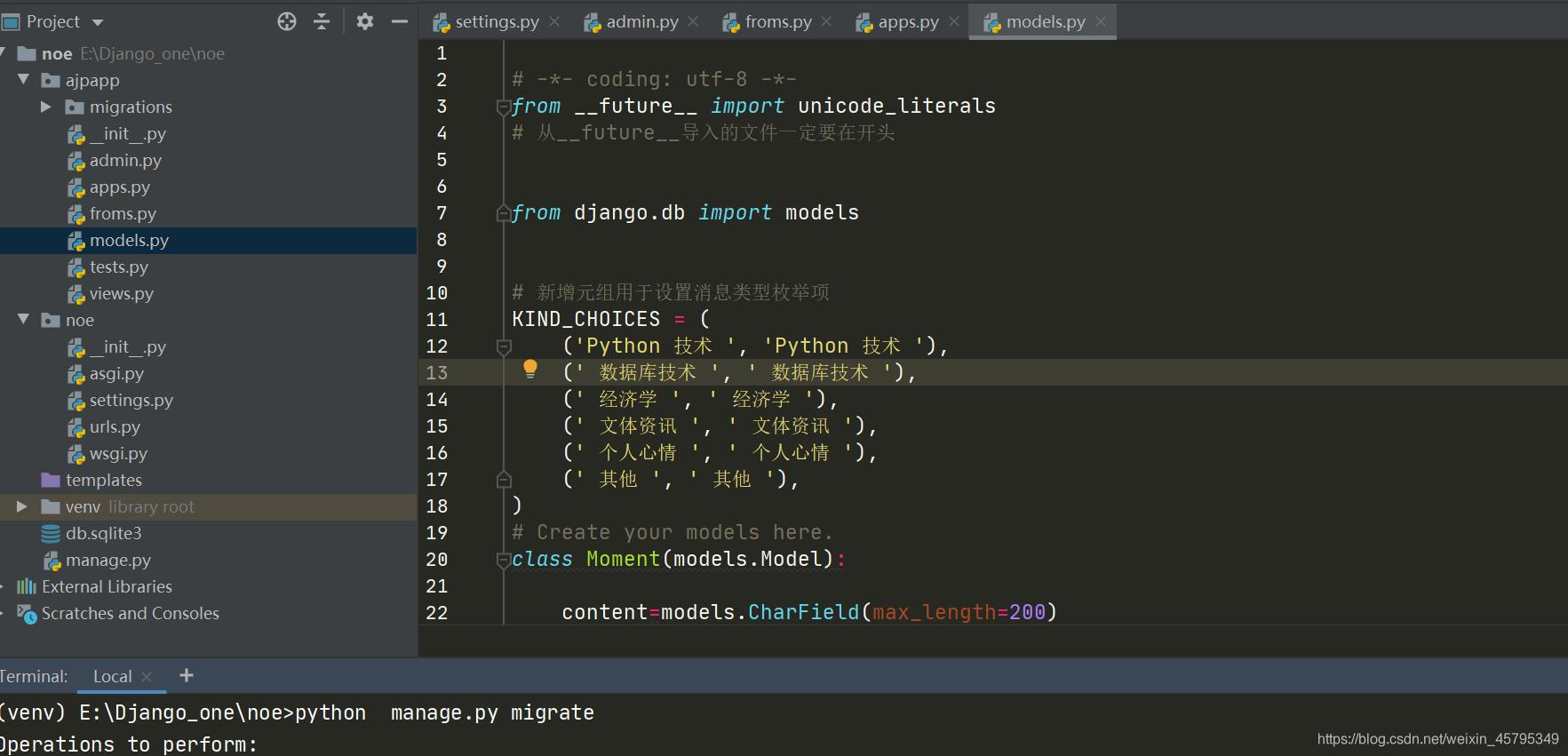Click on Moment class name
Image resolution: width=1568 pixels, height=756 pixels.
[623, 559]
